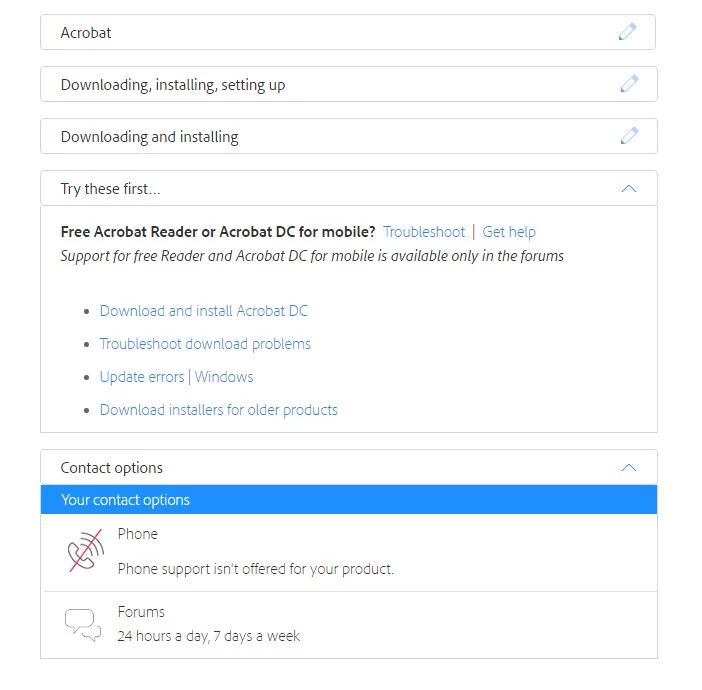Image resolution: width=702 pixels, height=690 pixels.
Task: Collapse the Try these first section chevron
Action: (x=629, y=189)
